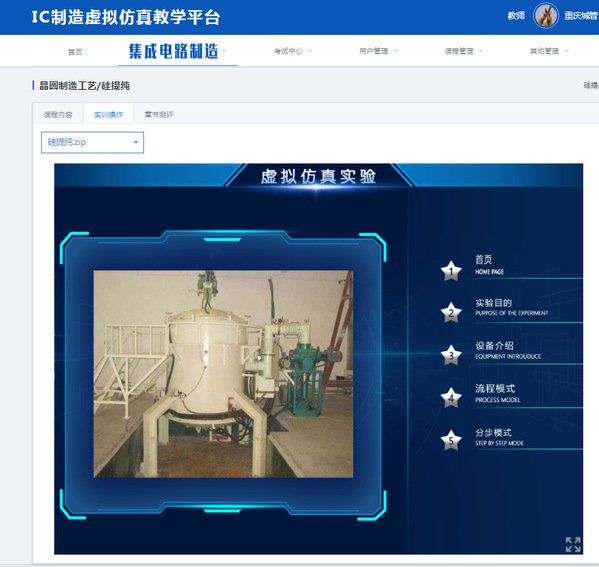Select the 实训操作 tab
This screenshot has width=599, height=567.
pos(108,114)
